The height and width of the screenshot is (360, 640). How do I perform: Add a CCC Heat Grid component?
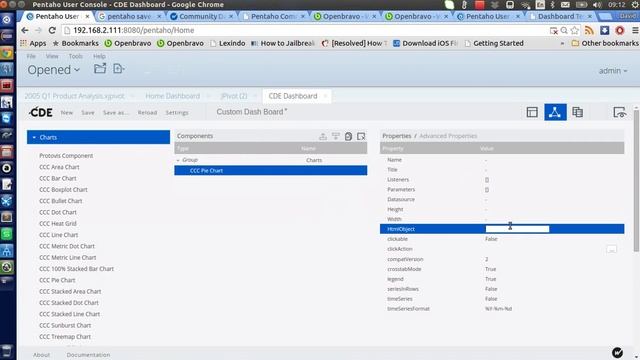58,223
